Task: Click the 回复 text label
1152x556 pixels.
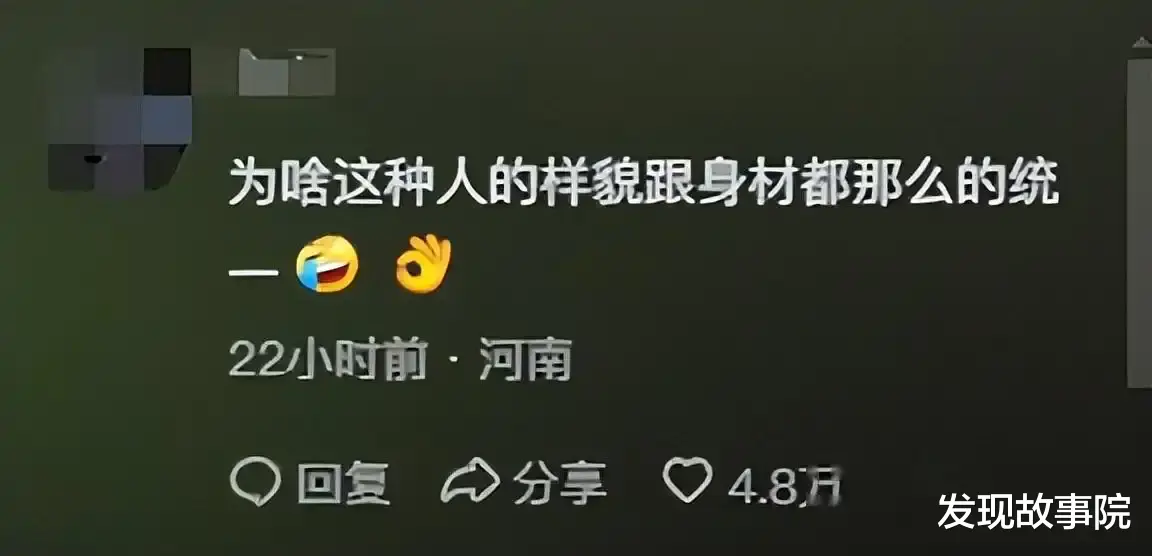Action: tap(344, 484)
